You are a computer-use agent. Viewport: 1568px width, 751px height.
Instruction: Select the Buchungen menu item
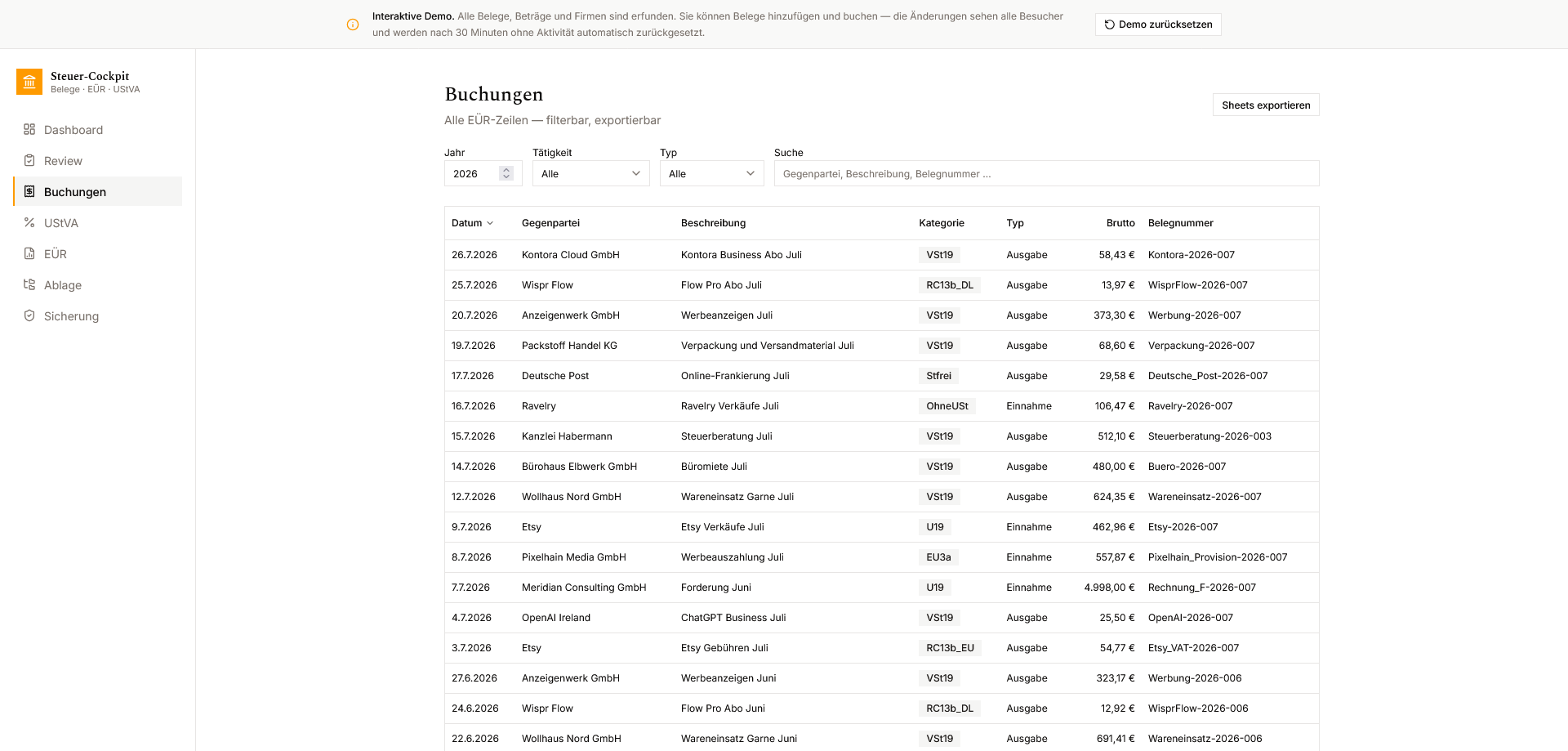[x=98, y=191]
